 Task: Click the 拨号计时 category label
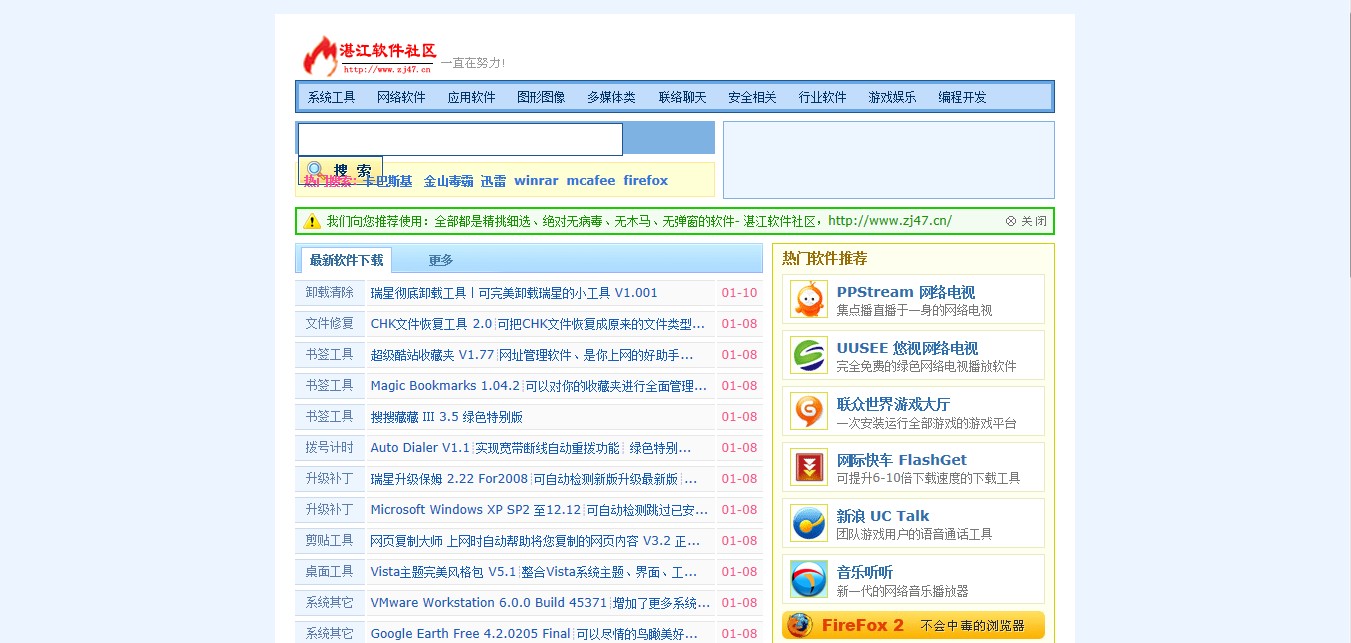(330, 448)
